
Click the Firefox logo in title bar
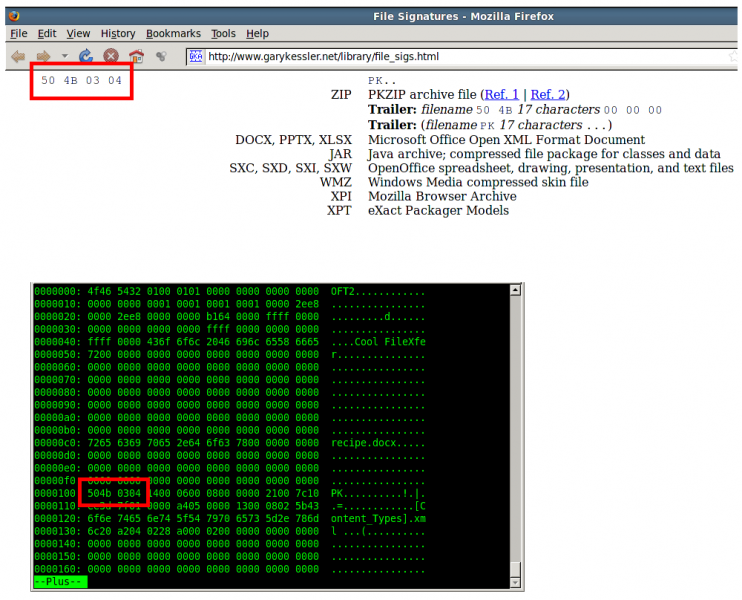tap(13, 15)
